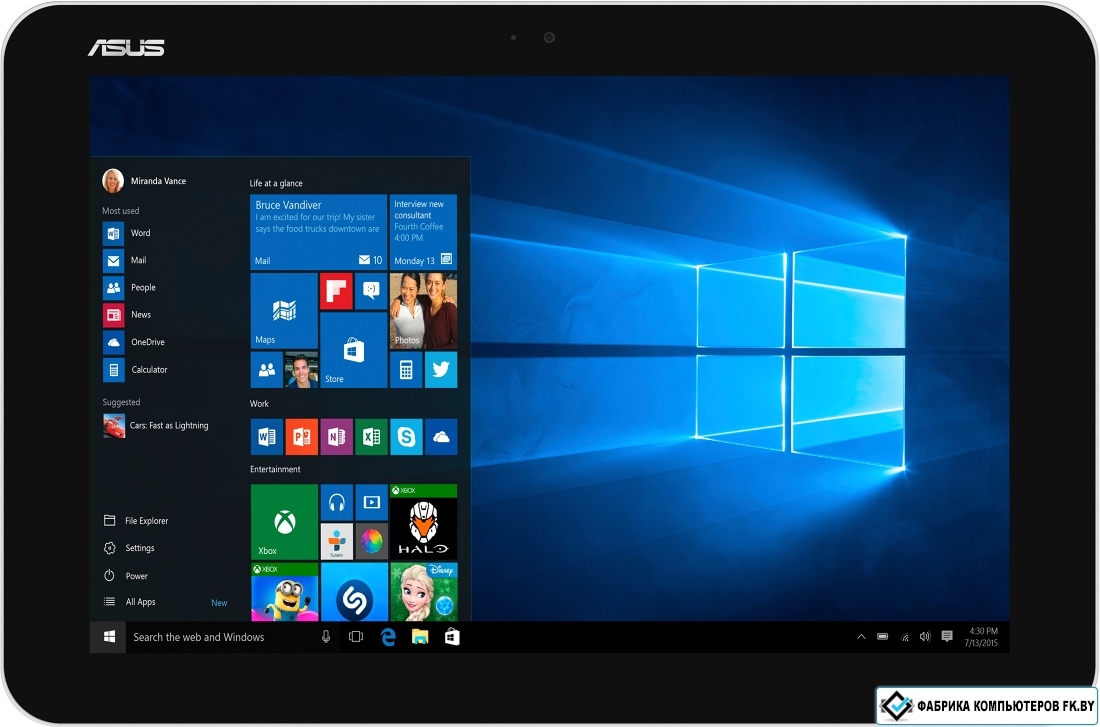
Task: Click the New link beside All Apps
Action: click(220, 603)
